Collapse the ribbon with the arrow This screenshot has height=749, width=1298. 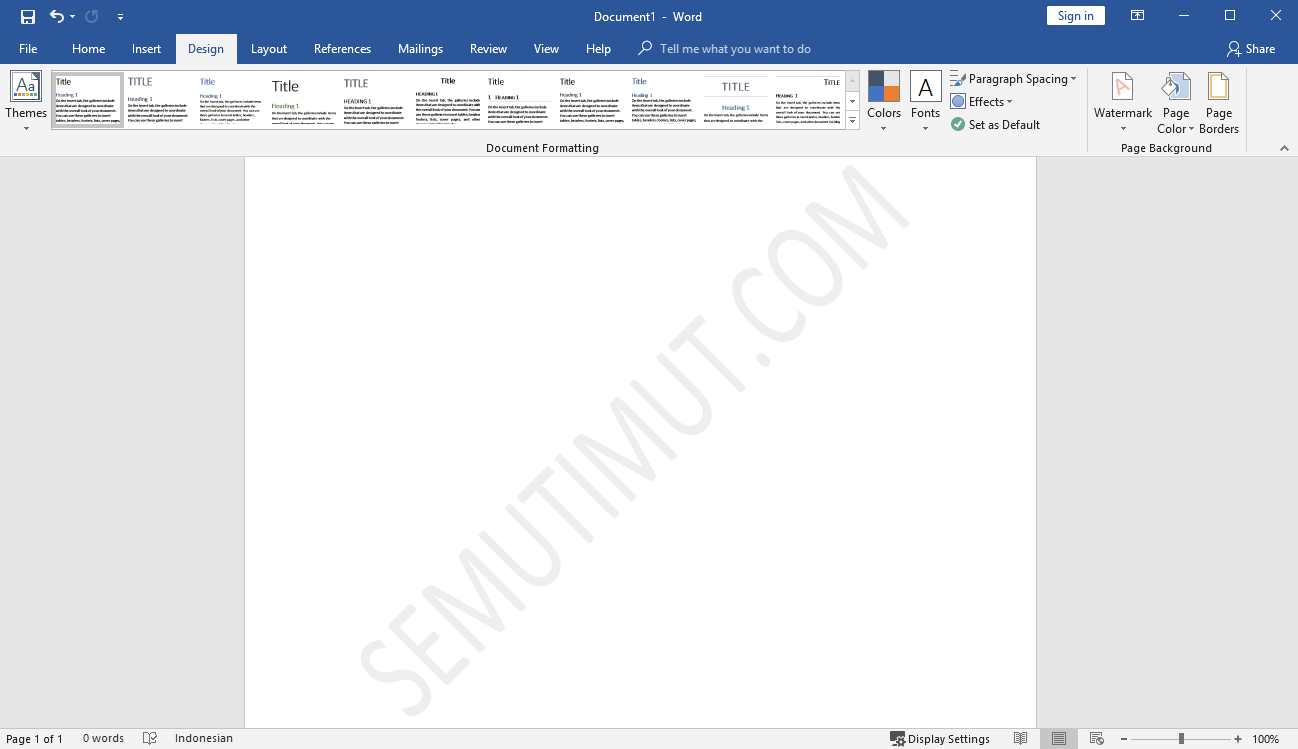[1284, 148]
